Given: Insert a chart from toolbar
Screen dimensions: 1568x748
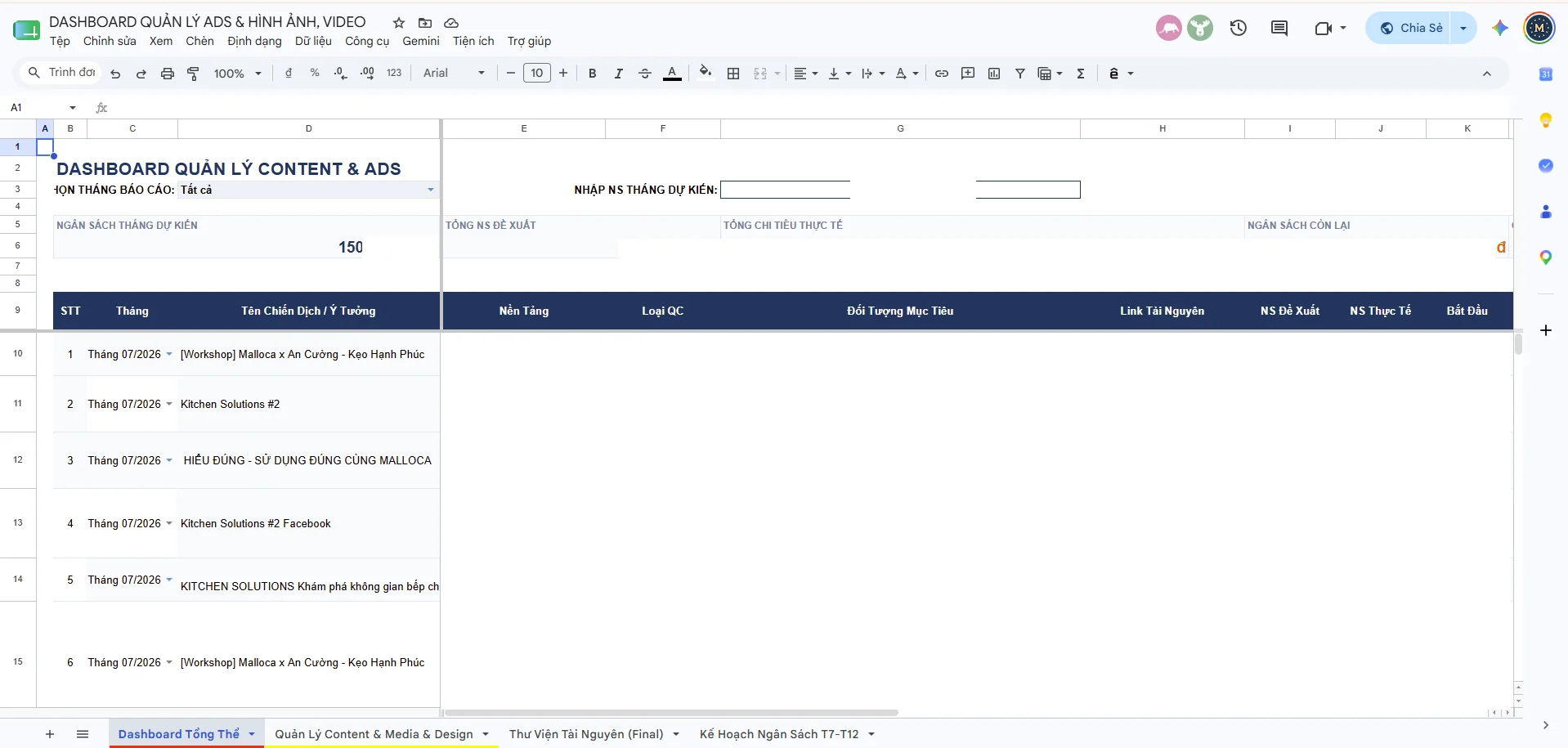Looking at the screenshot, I should [994, 74].
